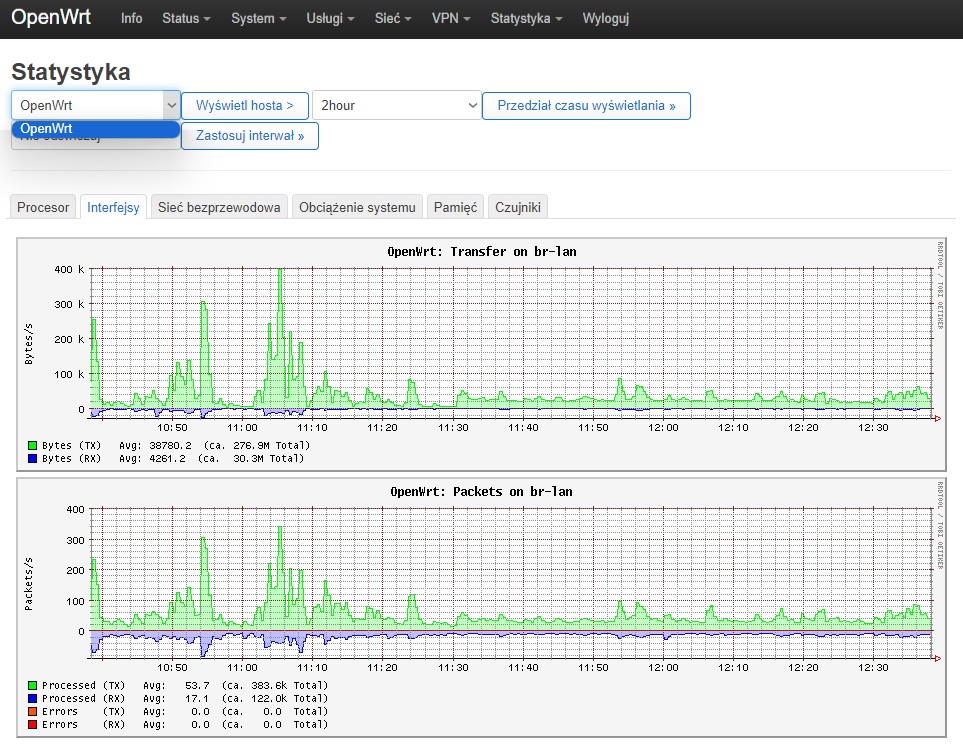
Task: Click the 'Avg: 38780.2' TX value
Action: tap(155, 445)
